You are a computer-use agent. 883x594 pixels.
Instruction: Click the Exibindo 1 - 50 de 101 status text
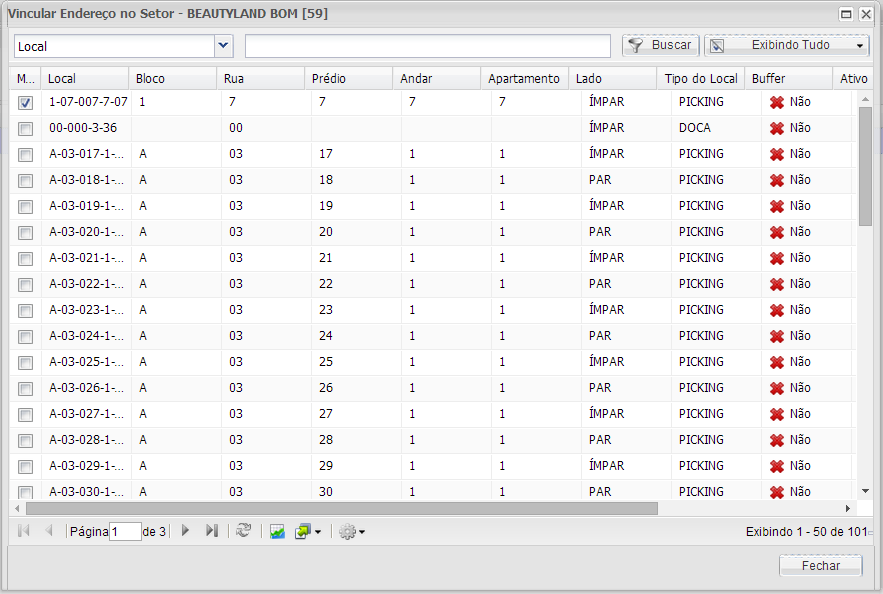point(806,532)
